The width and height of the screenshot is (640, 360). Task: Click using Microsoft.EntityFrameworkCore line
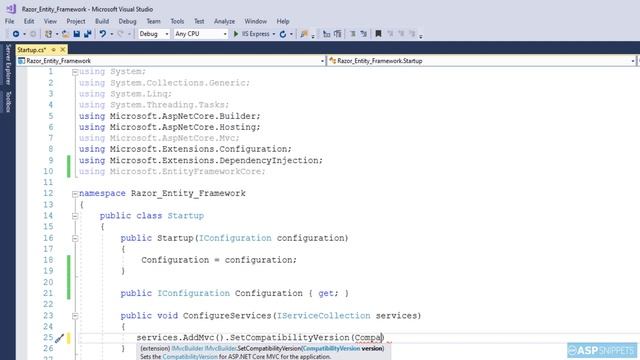172,171
